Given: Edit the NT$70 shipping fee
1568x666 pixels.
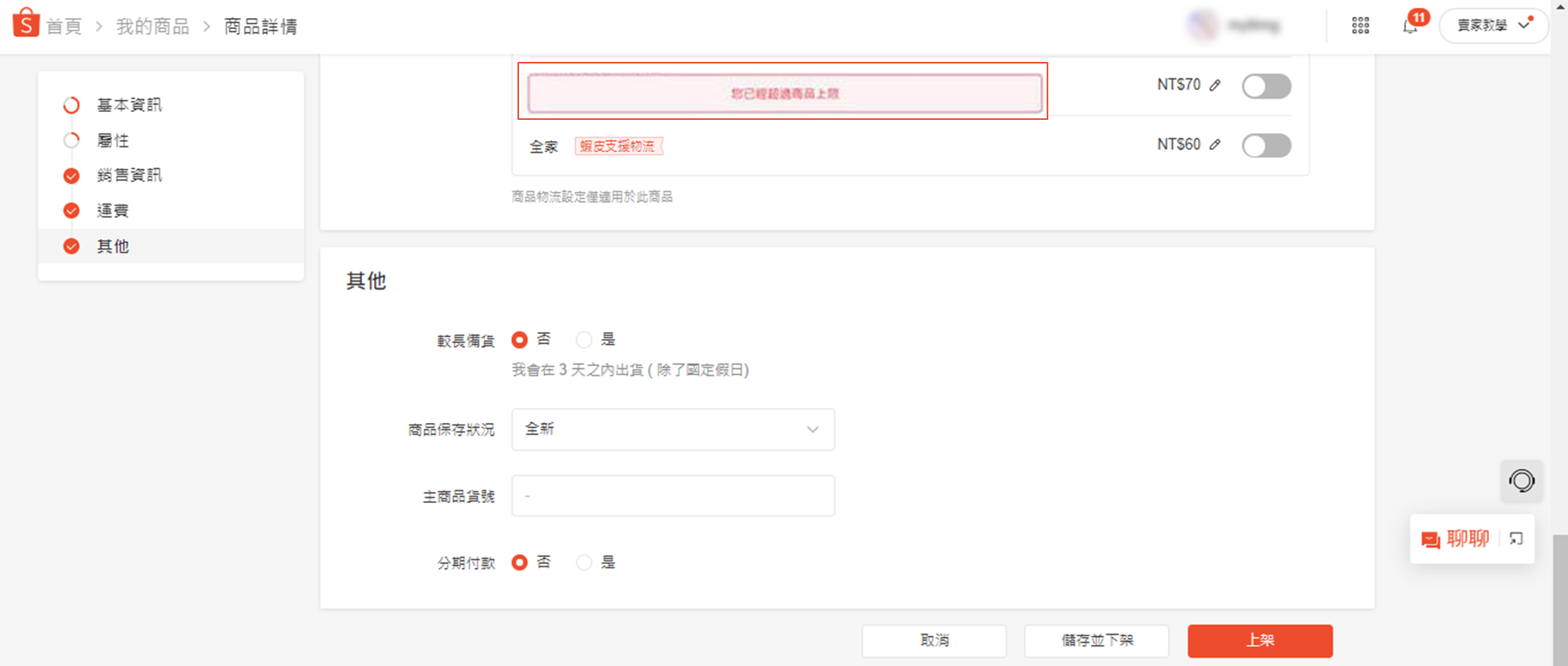Looking at the screenshot, I should [x=1214, y=85].
